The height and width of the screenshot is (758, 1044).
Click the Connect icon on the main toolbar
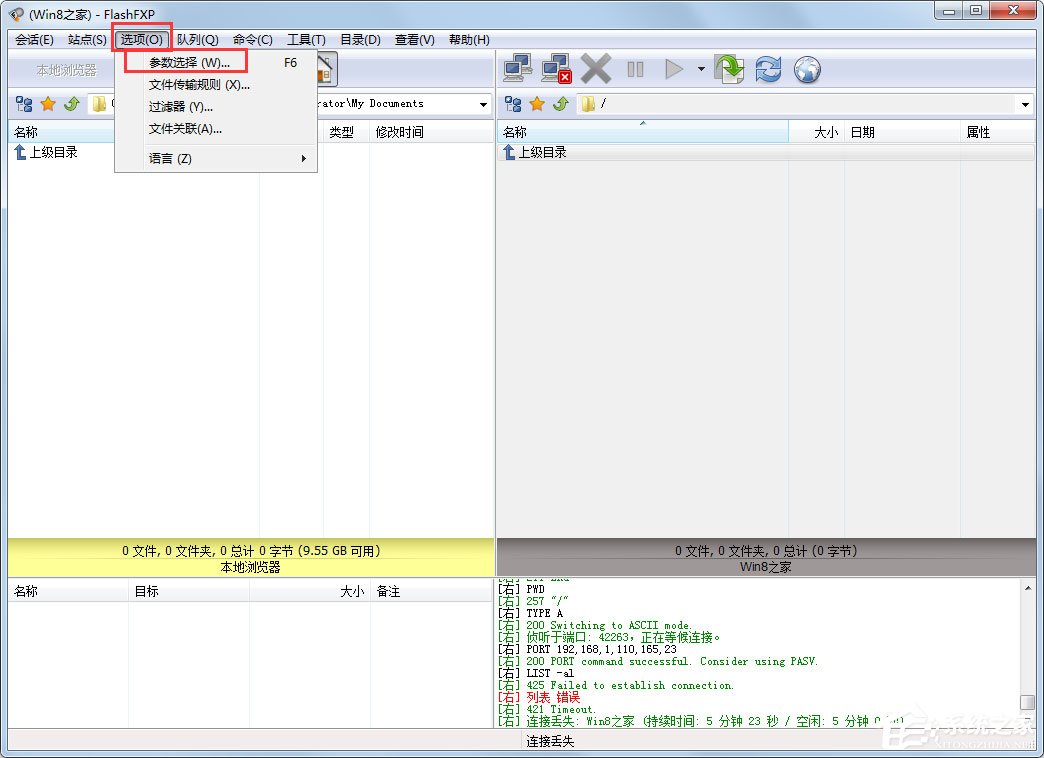(517, 69)
